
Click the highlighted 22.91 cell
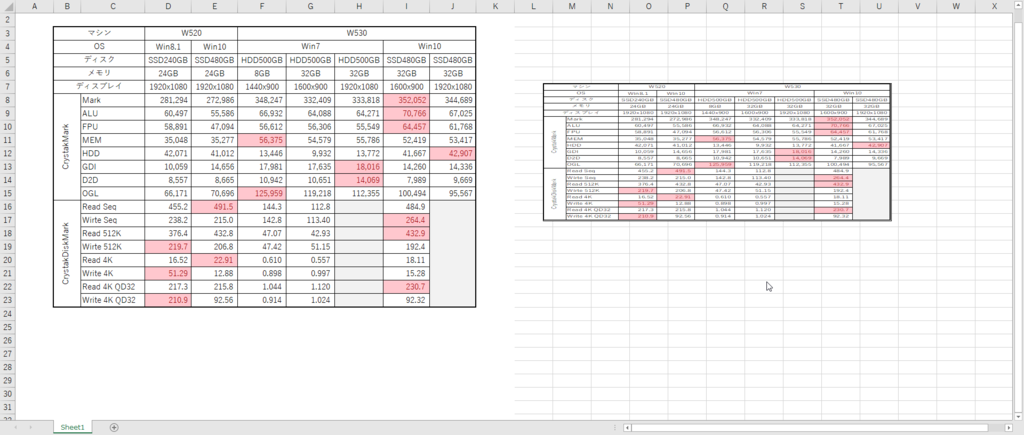215,261
